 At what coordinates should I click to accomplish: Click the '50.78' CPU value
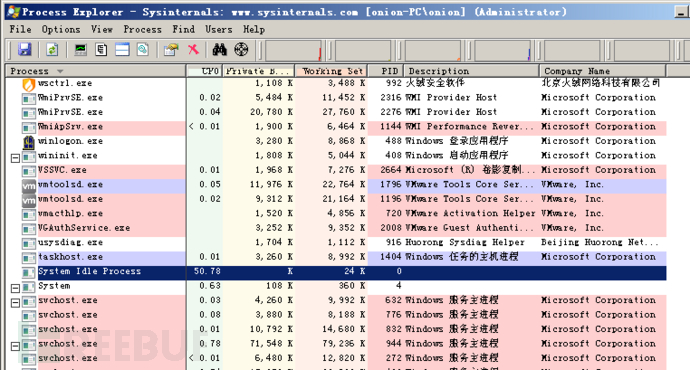(207, 271)
